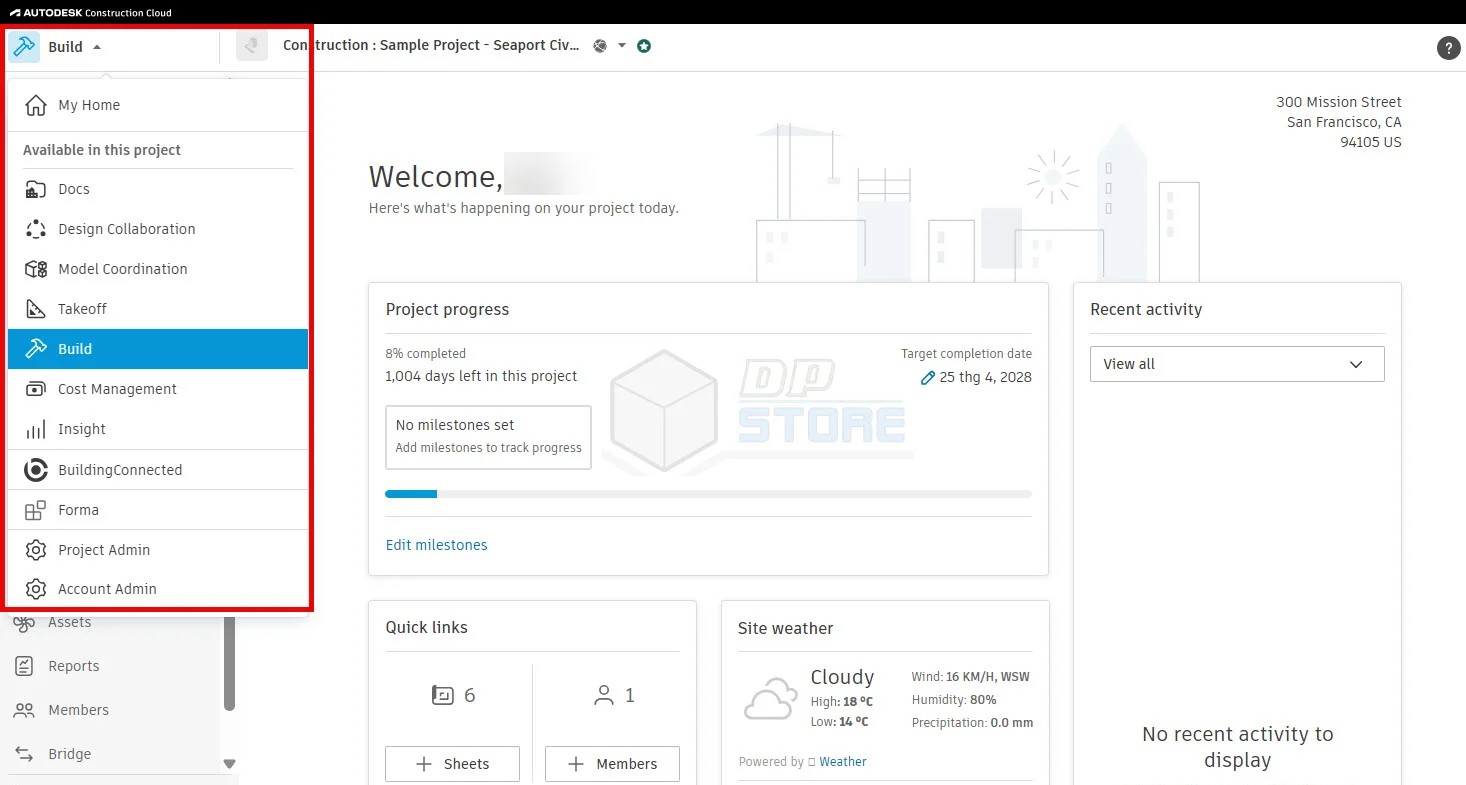
Task: Open Project Admin settings
Action: [x=158, y=550]
